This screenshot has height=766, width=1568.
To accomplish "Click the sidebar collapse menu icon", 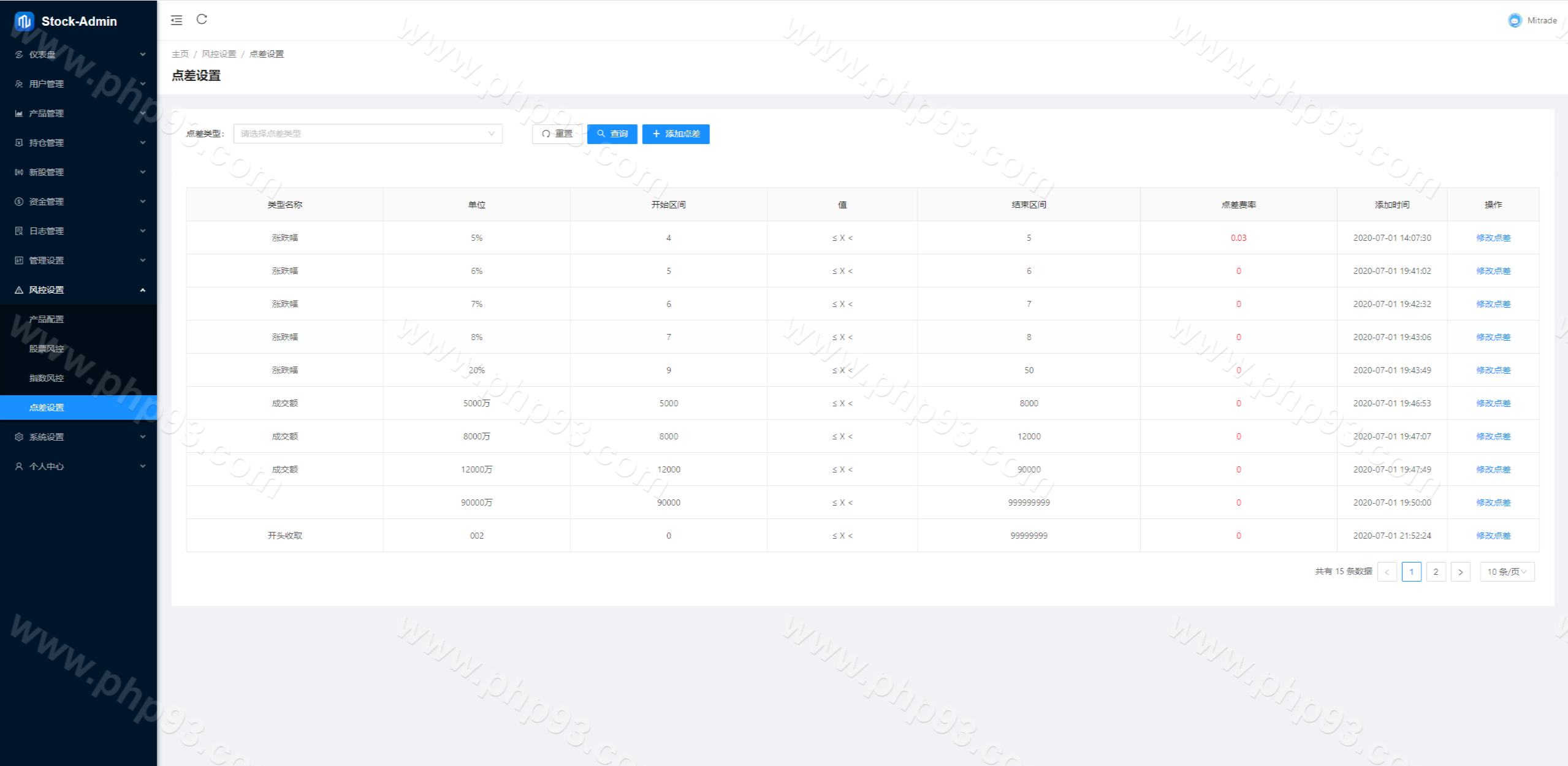I will tap(177, 20).
